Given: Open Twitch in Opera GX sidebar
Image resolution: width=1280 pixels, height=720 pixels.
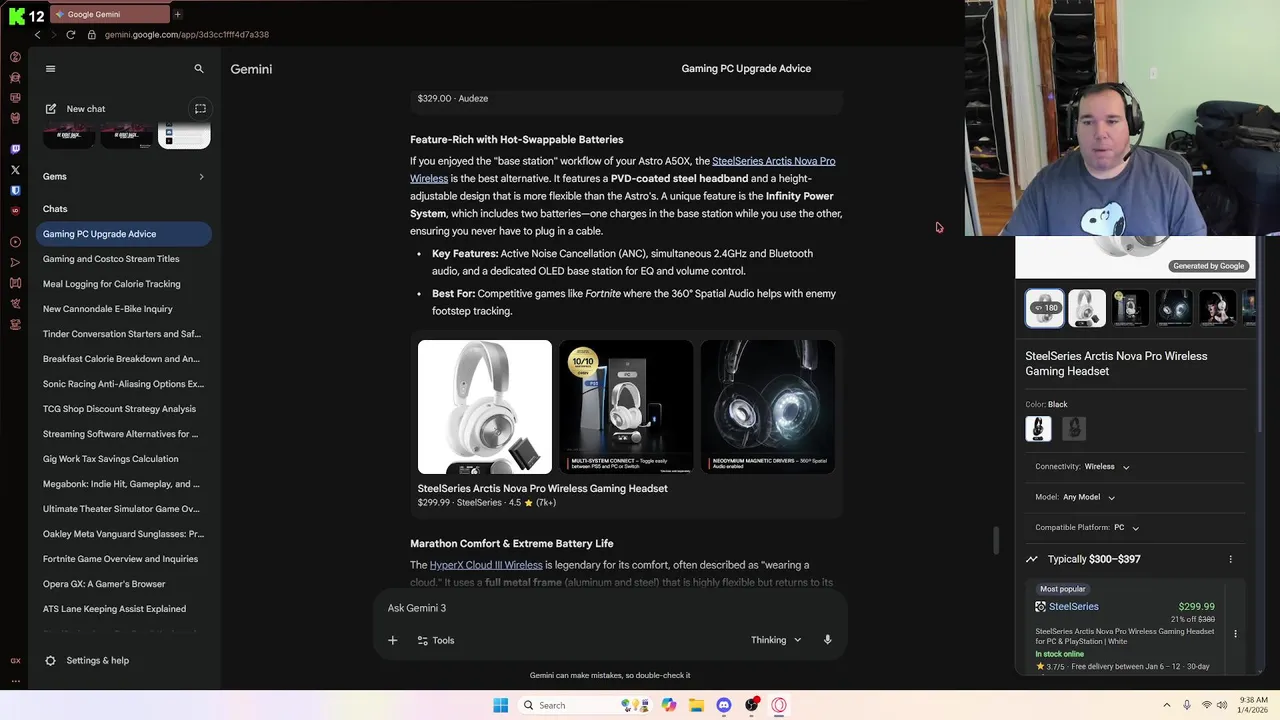Looking at the screenshot, I should (x=15, y=149).
